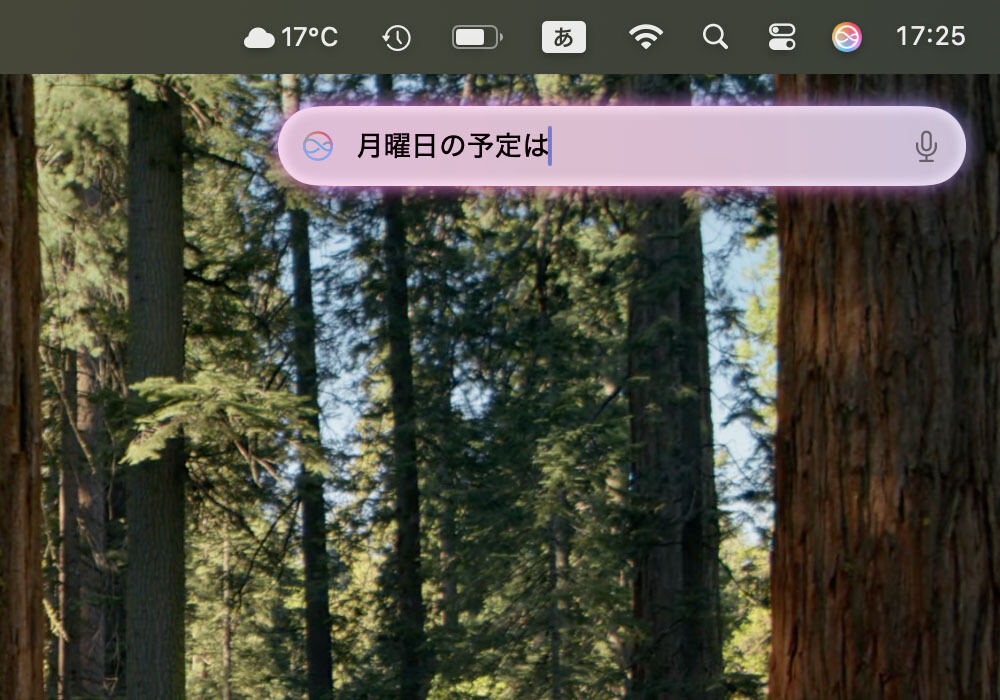
Task: Check the battery status icon
Action: (x=477, y=37)
